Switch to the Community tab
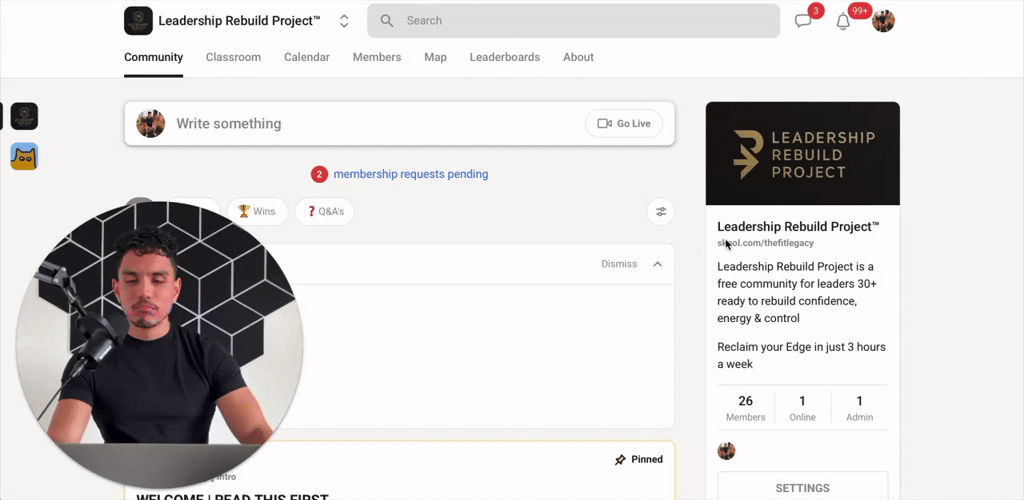This screenshot has height=500, width=1024. click(153, 57)
